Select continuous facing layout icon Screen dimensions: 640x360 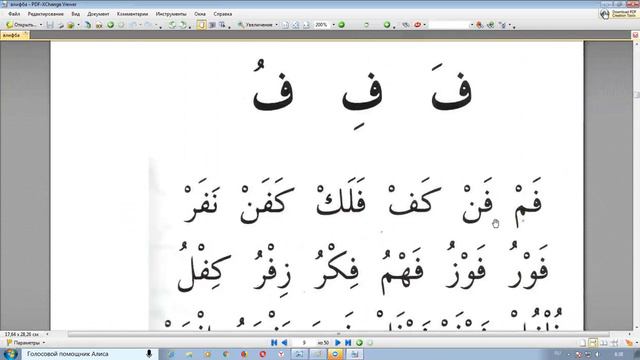pyautogui.click(x=614, y=343)
